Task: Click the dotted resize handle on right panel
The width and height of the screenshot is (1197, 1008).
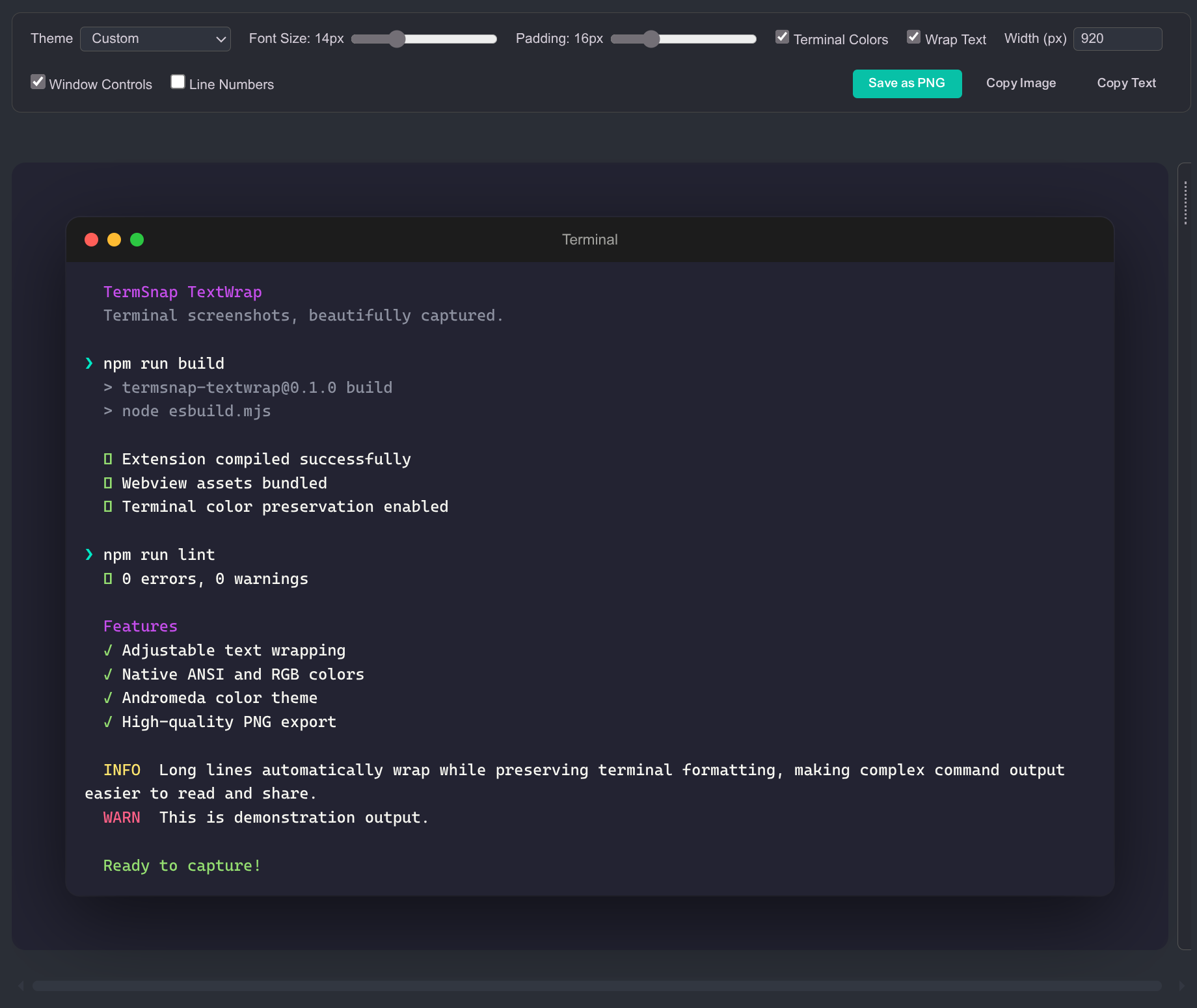Action: 1185,203
